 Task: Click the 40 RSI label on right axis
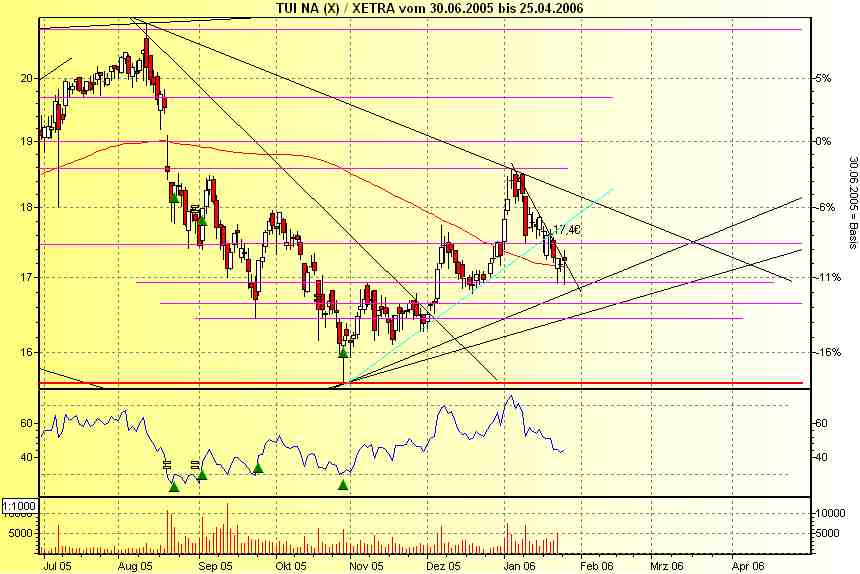pos(821,457)
